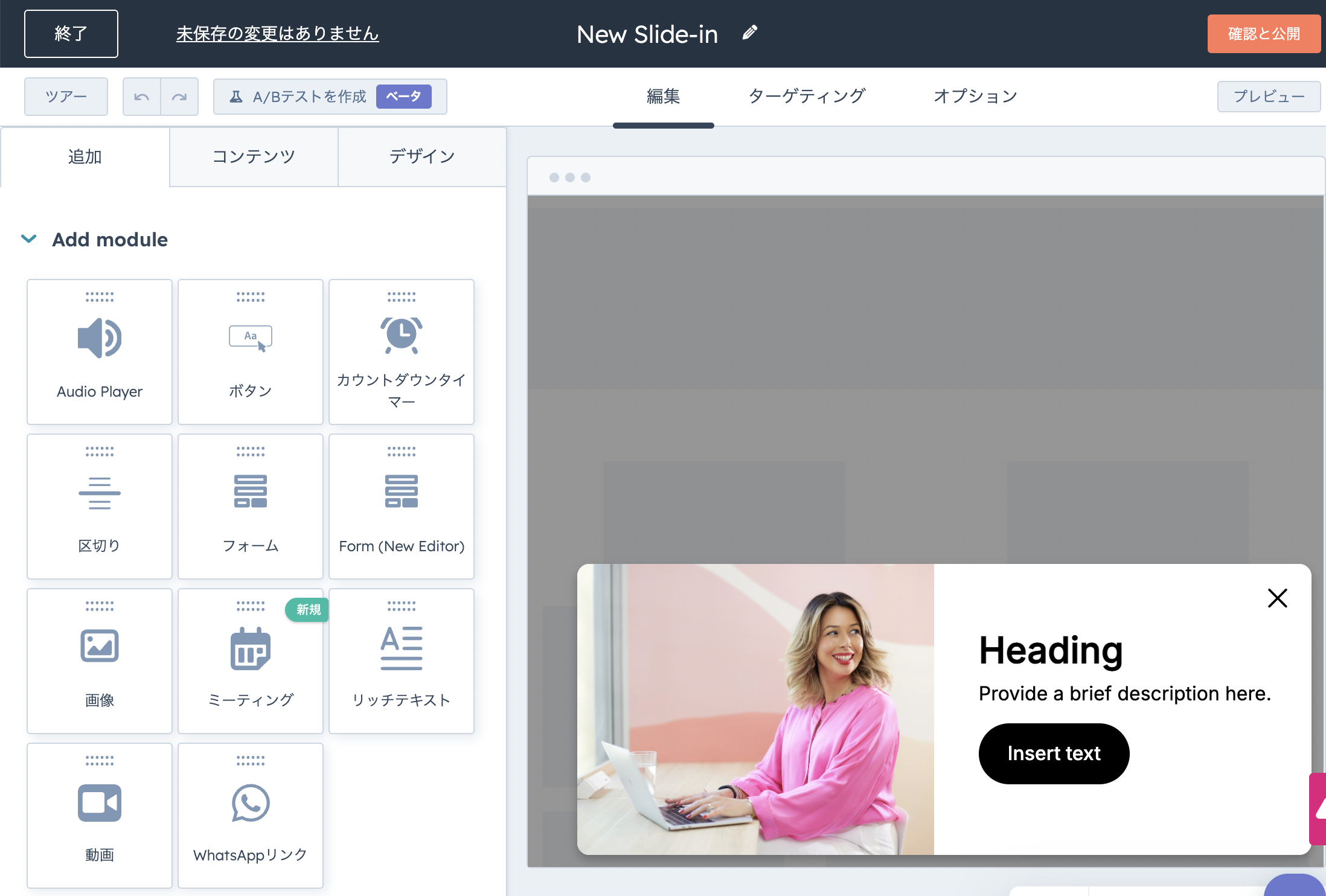Add the リッチテキスト rich text module
Image resolution: width=1326 pixels, height=896 pixels.
click(x=402, y=661)
